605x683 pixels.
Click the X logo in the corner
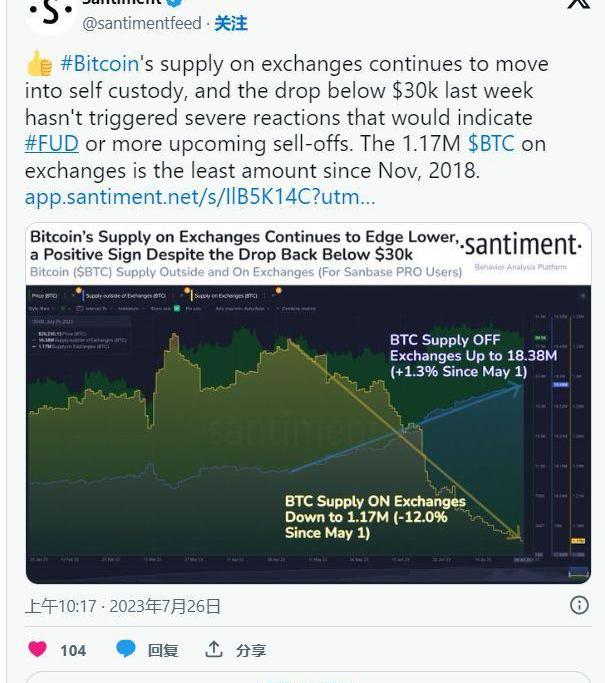pyautogui.click(x=579, y=3)
